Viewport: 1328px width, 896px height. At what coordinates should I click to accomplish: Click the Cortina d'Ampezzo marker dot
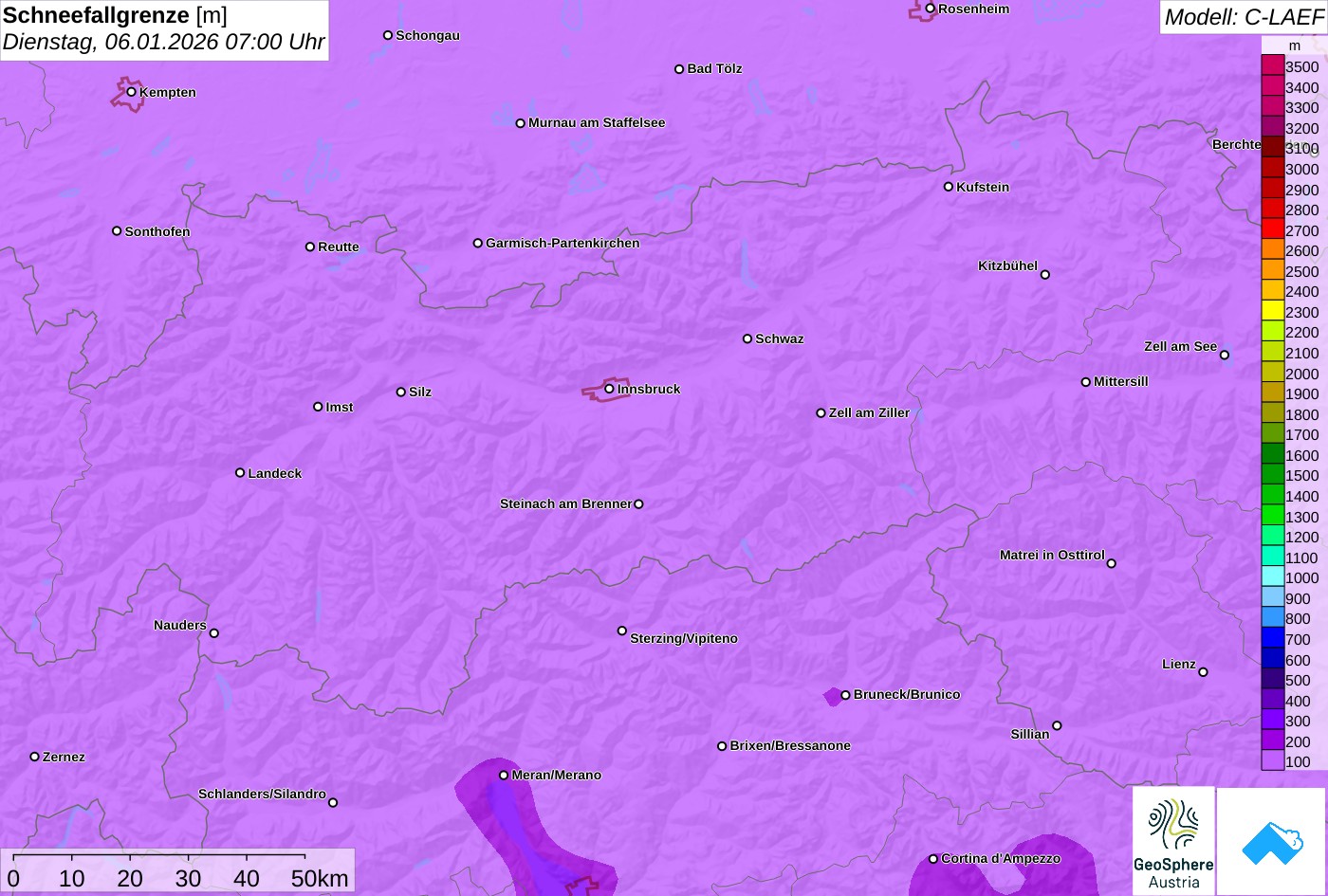click(933, 859)
